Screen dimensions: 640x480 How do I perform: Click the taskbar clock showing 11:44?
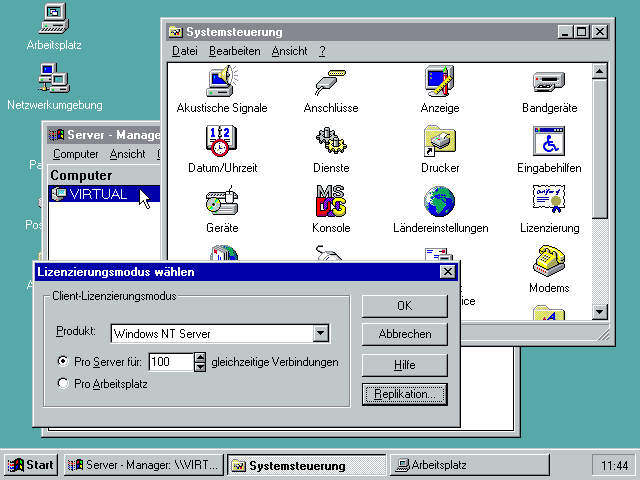[x=614, y=465]
